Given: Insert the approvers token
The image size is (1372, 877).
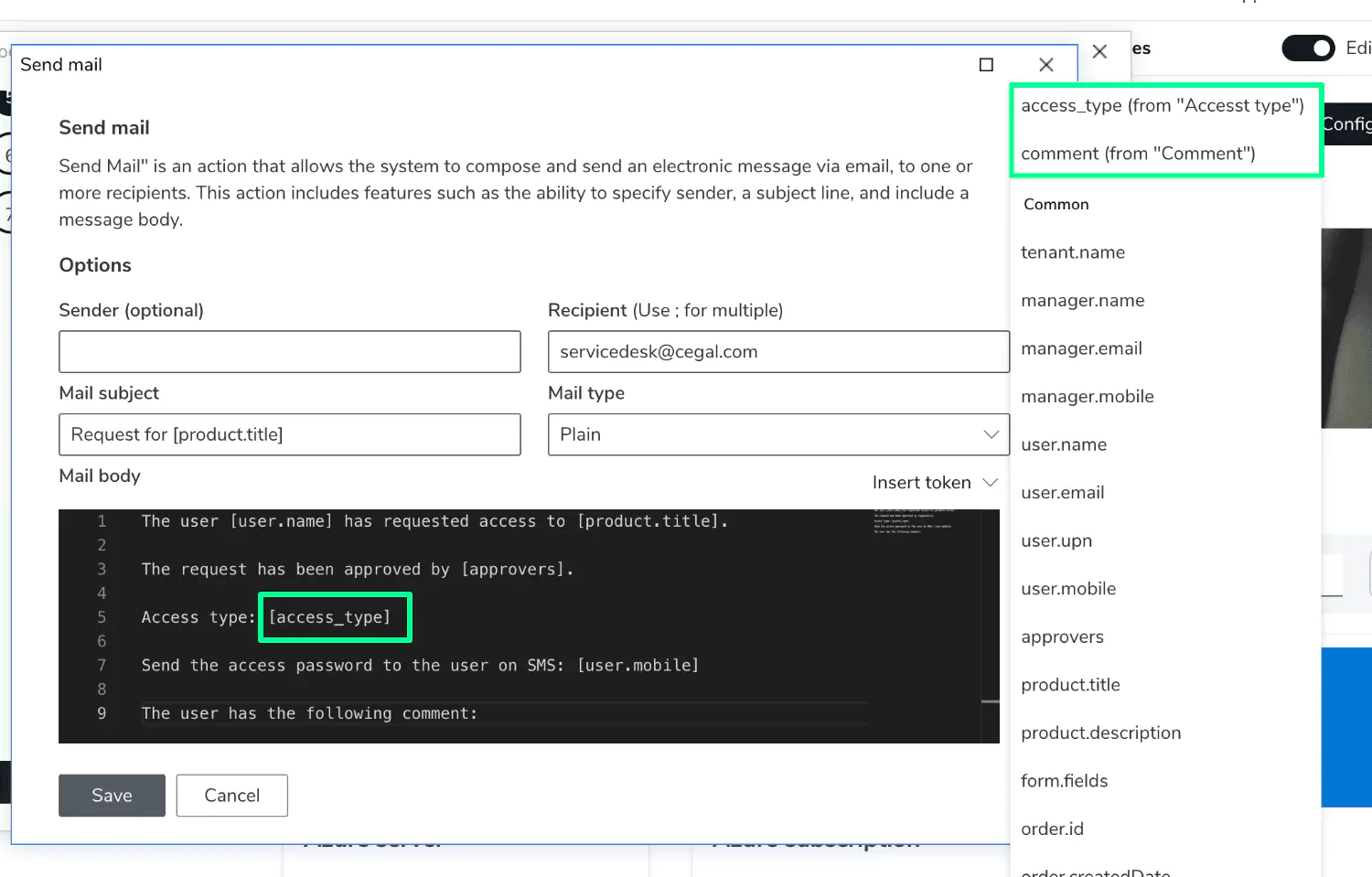Looking at the screenshot, I should [1062, 636].
